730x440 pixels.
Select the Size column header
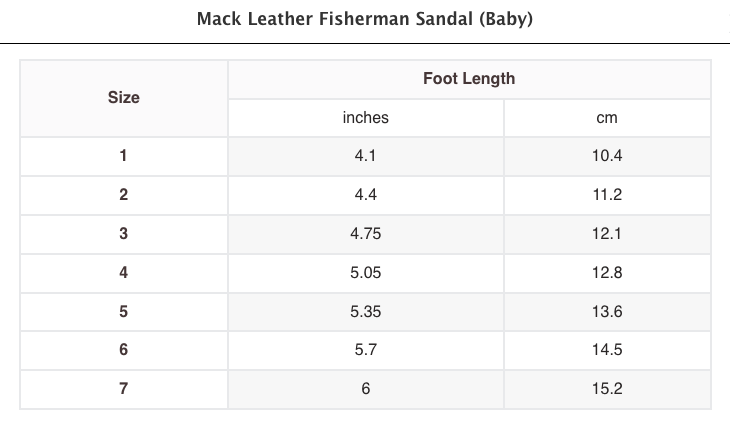coord(124,98)
